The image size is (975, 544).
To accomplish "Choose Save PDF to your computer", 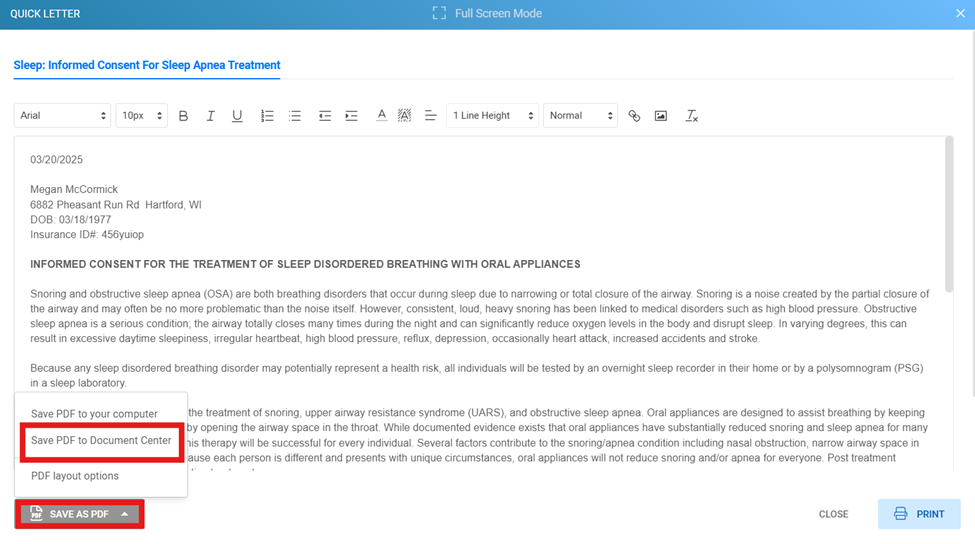I will pyautogui.click(x=94, y=414).
